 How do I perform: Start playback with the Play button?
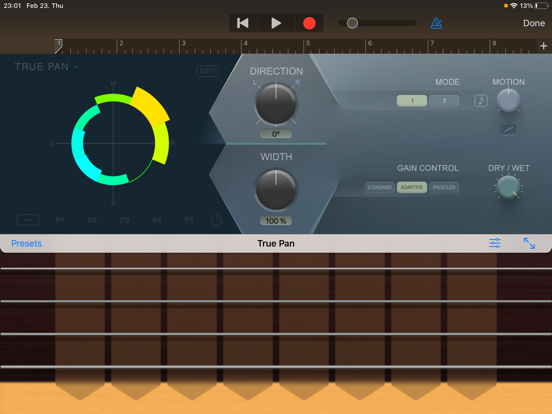pos(276,23)
